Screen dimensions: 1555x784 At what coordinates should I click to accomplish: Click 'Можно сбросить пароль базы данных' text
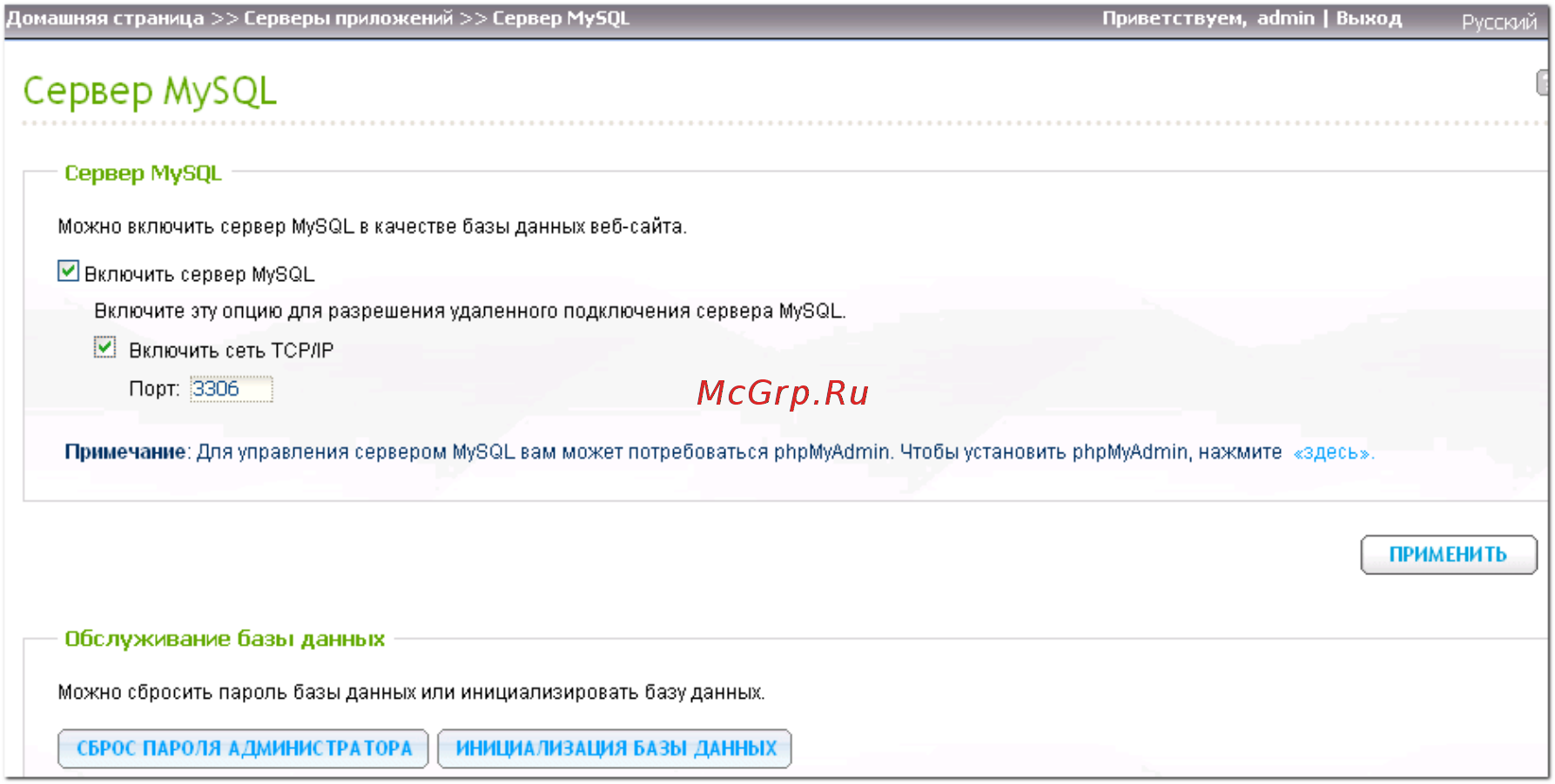[x=411, y=693]
